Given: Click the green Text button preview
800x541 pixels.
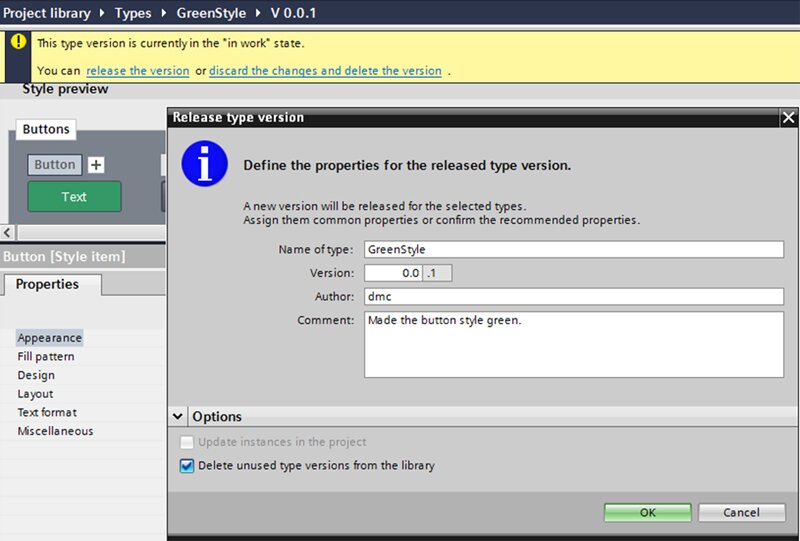Looking at the screenshot, I should (74, 196).
